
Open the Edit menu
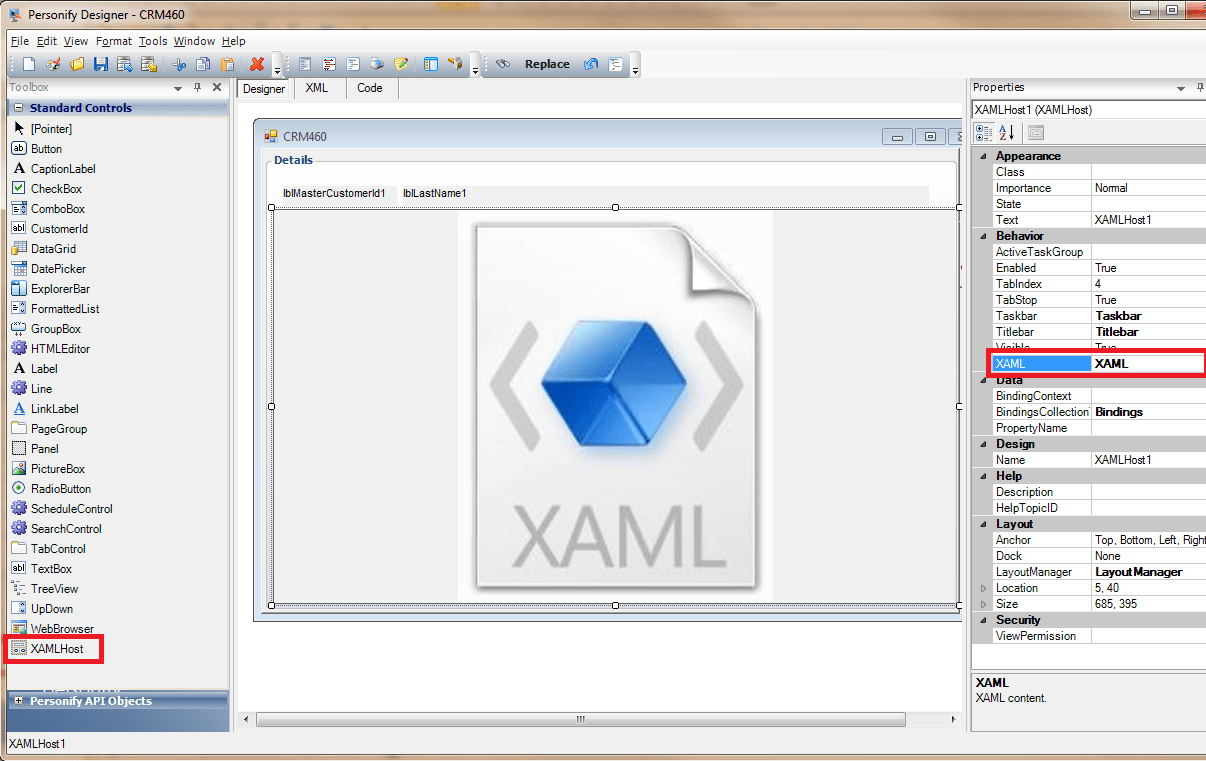point(47,41)
